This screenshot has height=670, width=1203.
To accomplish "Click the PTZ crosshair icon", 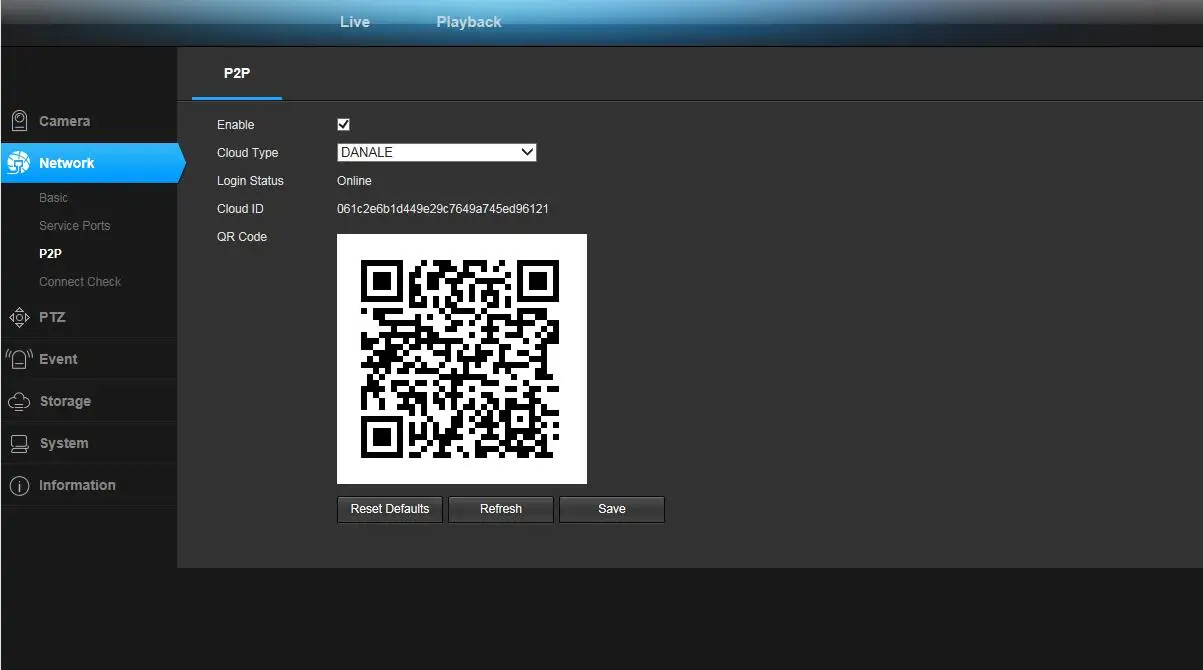I will (x=19, y=317).
